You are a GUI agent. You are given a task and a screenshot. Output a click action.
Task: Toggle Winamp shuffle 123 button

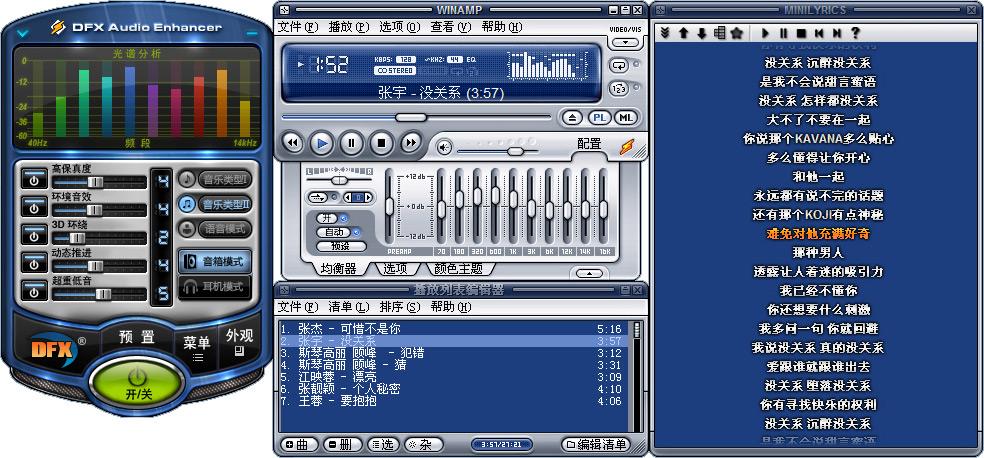(x=619, y=88)
